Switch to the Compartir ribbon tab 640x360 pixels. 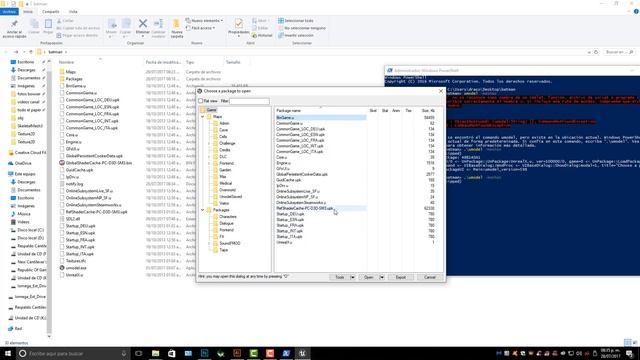(51, 12)
